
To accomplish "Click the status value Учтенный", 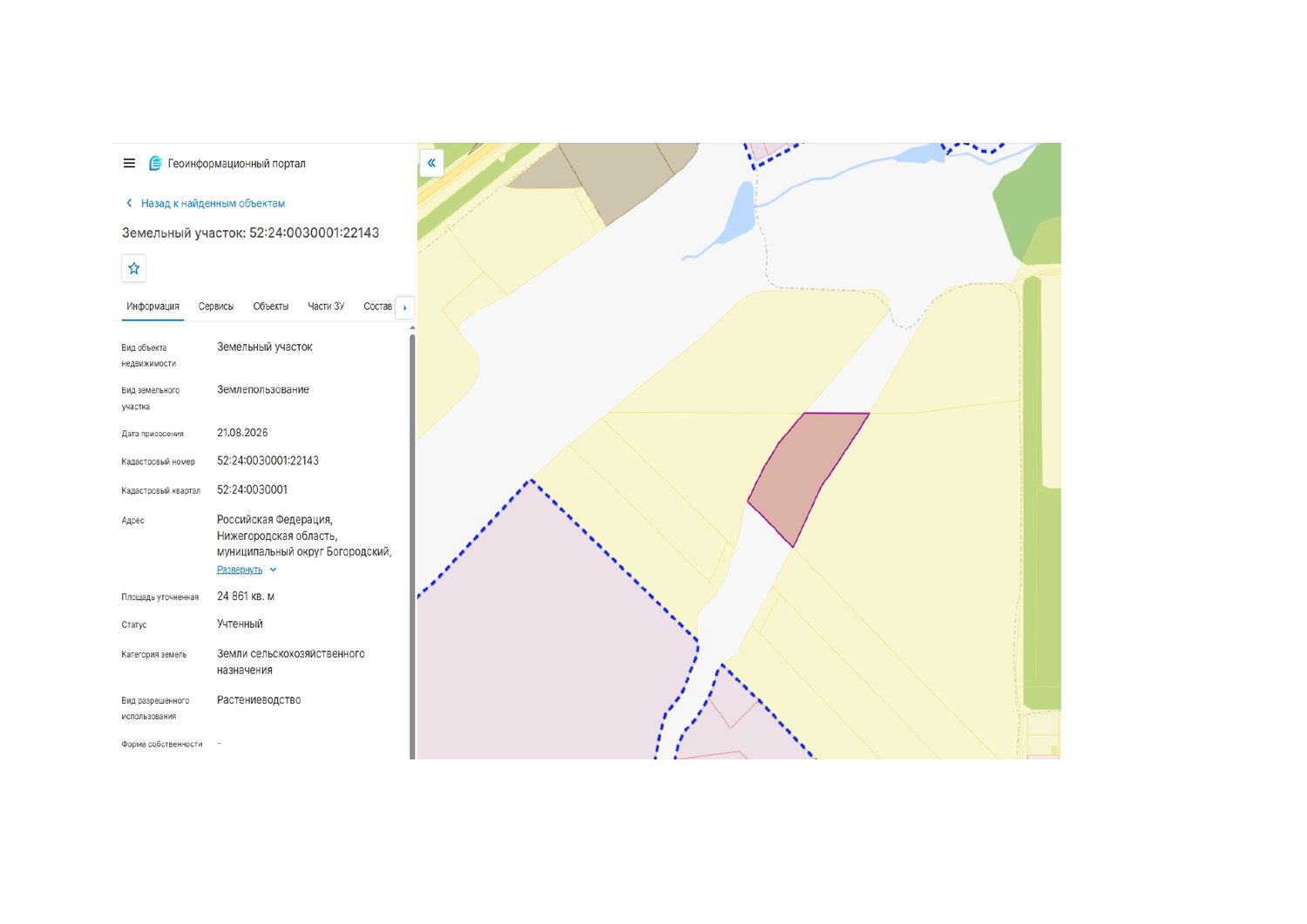I will [x=240, y=624].
